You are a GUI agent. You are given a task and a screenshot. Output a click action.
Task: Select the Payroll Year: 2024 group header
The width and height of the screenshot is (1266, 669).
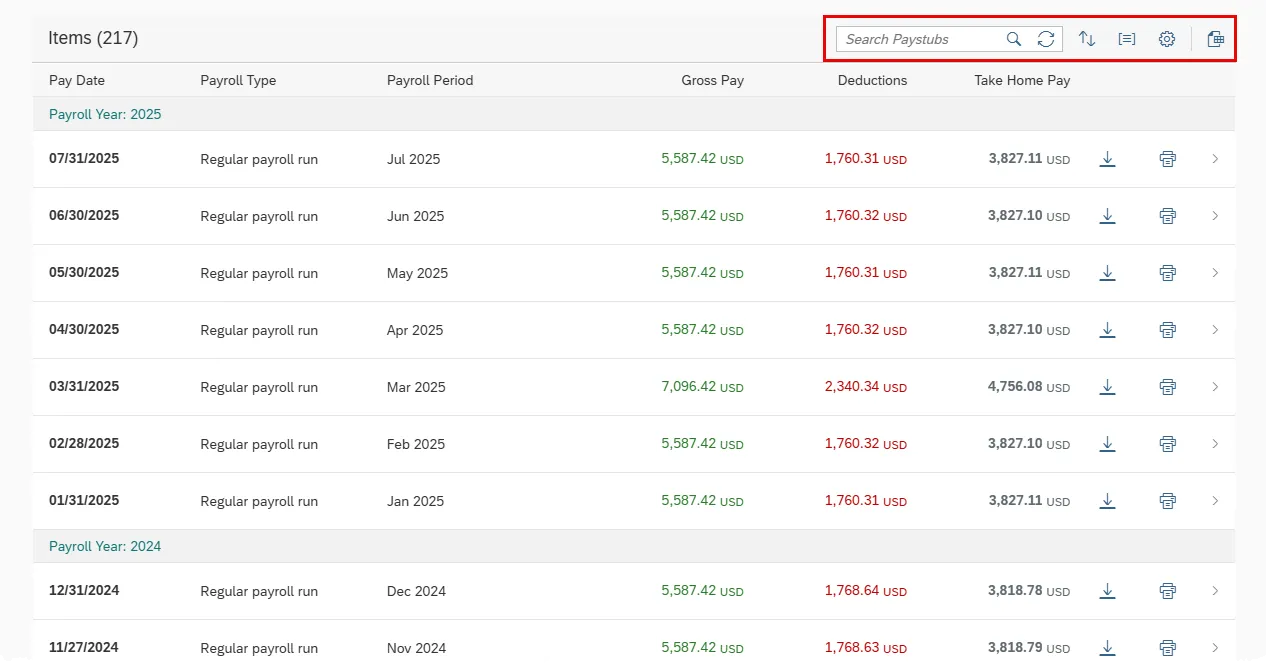click(105, 546)
